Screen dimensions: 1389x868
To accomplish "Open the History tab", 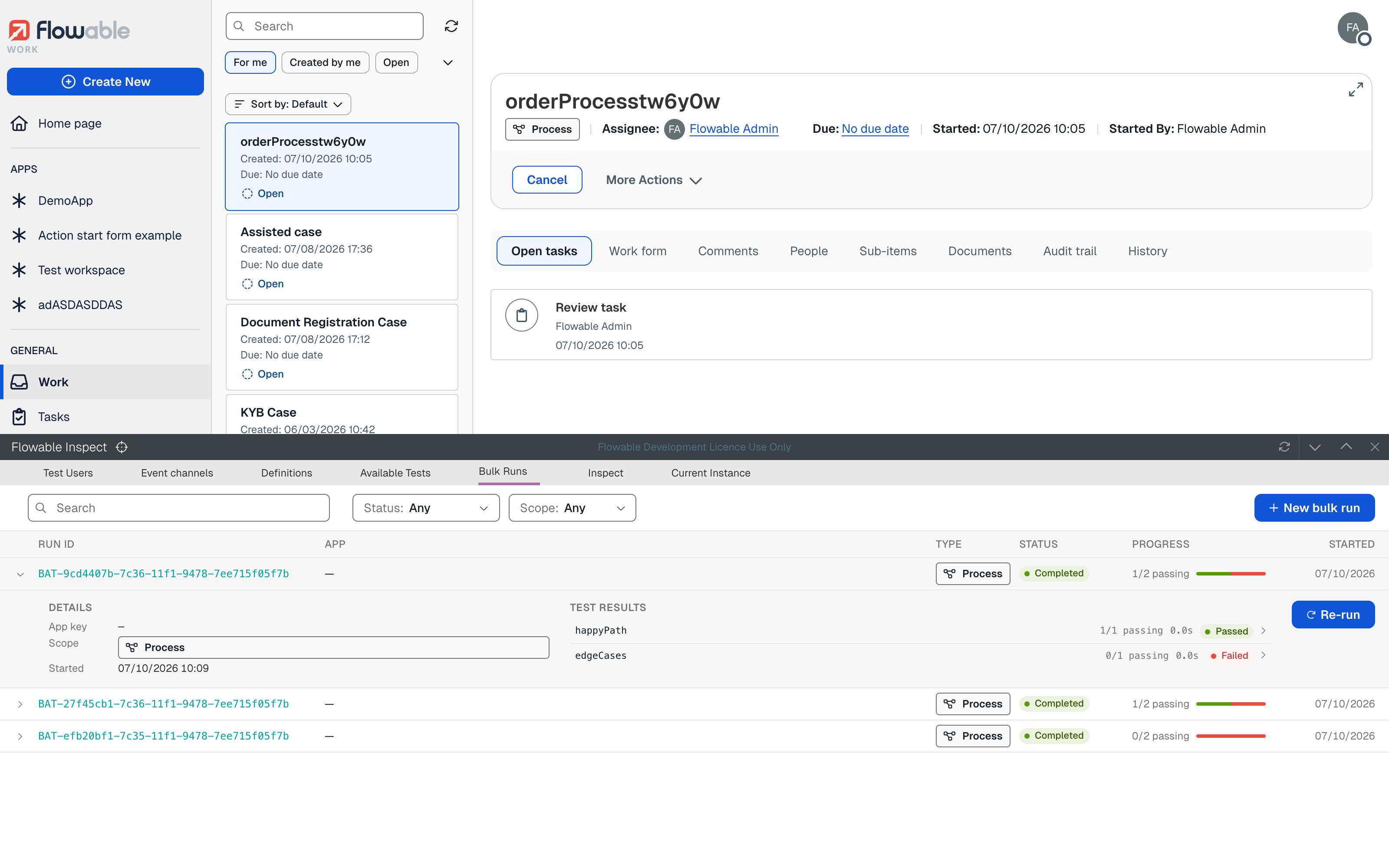I will [1147, 251].
